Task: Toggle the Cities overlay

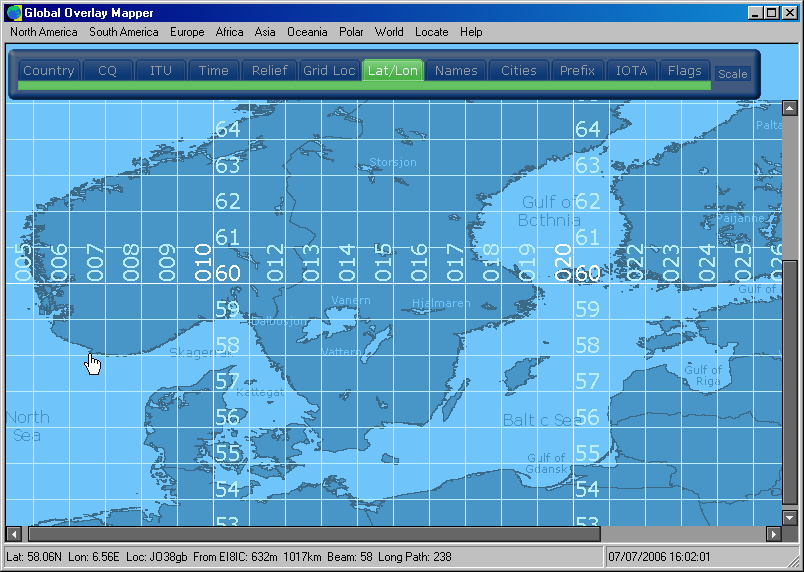Action: pos(518,71)
